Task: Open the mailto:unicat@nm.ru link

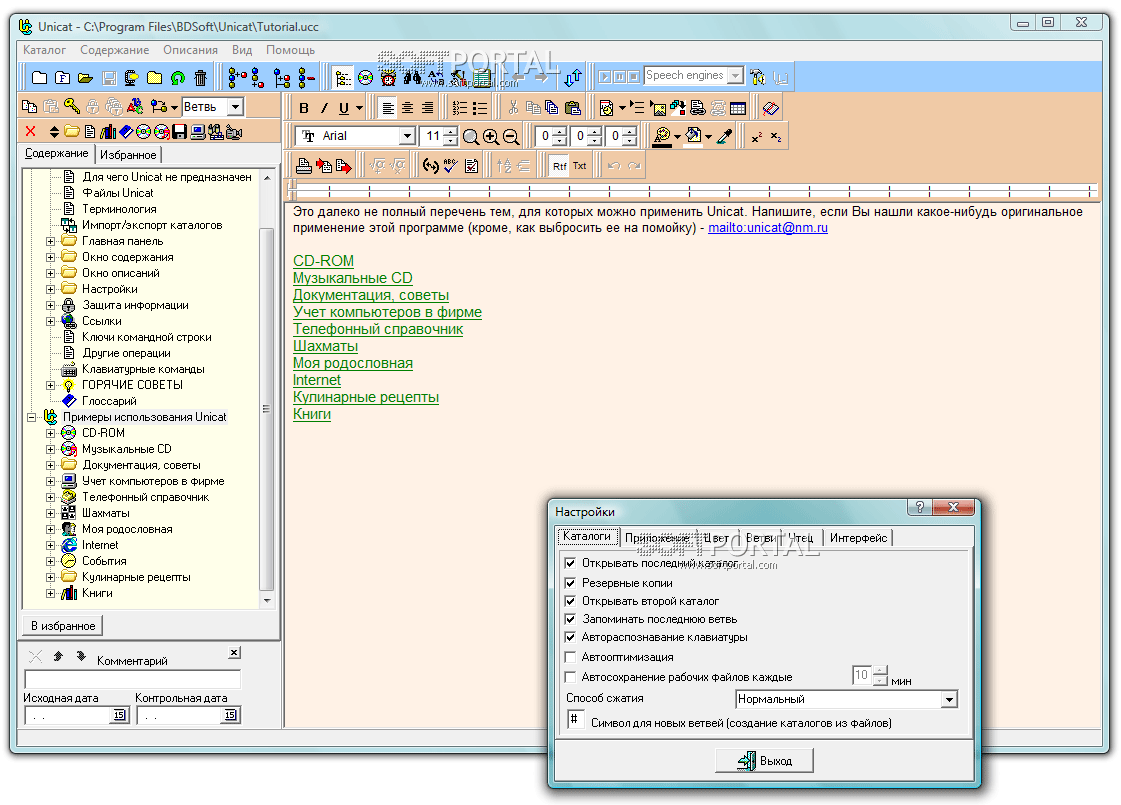Action: 768,228
